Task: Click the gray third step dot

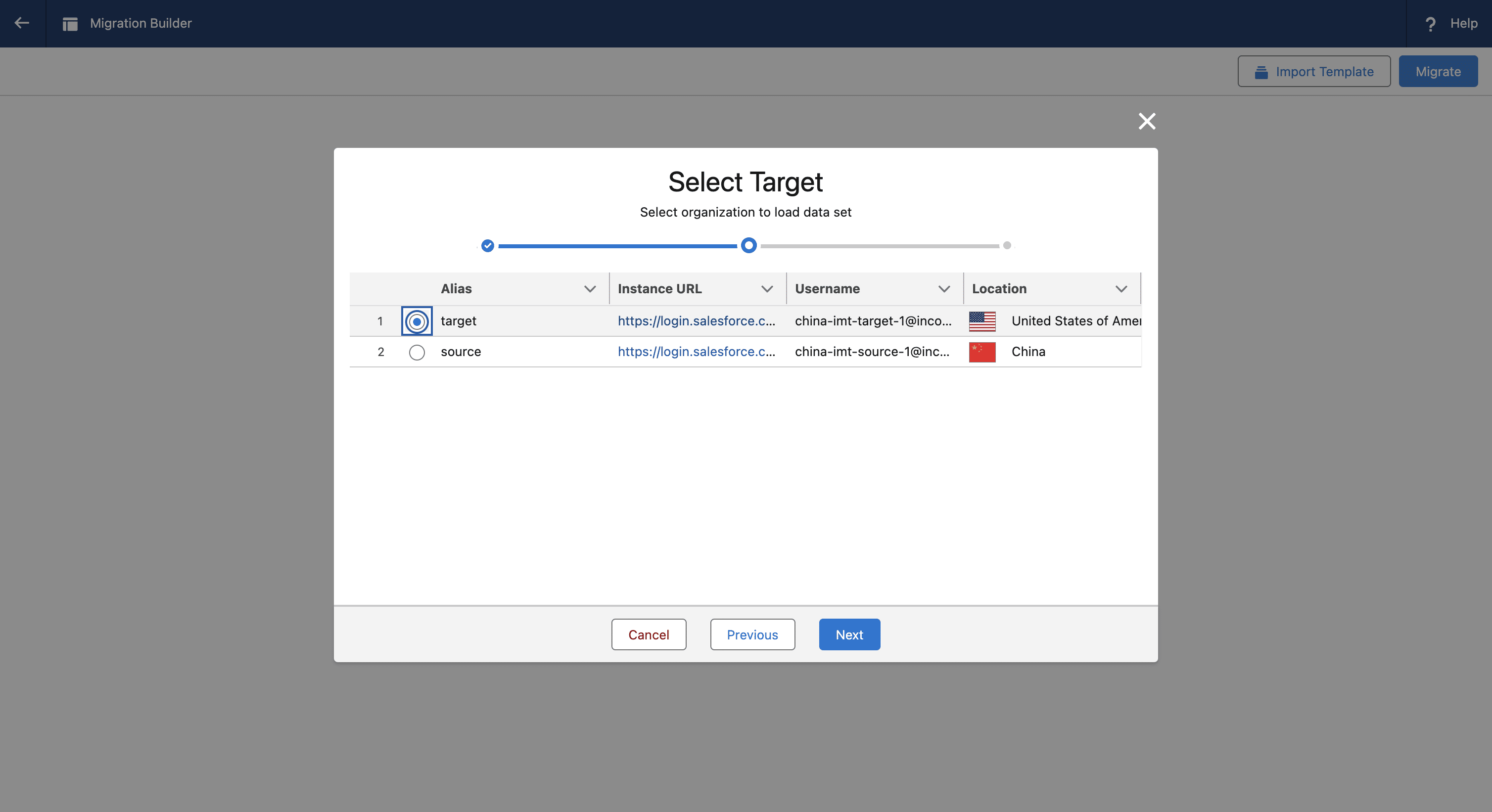Action: 1007,246
